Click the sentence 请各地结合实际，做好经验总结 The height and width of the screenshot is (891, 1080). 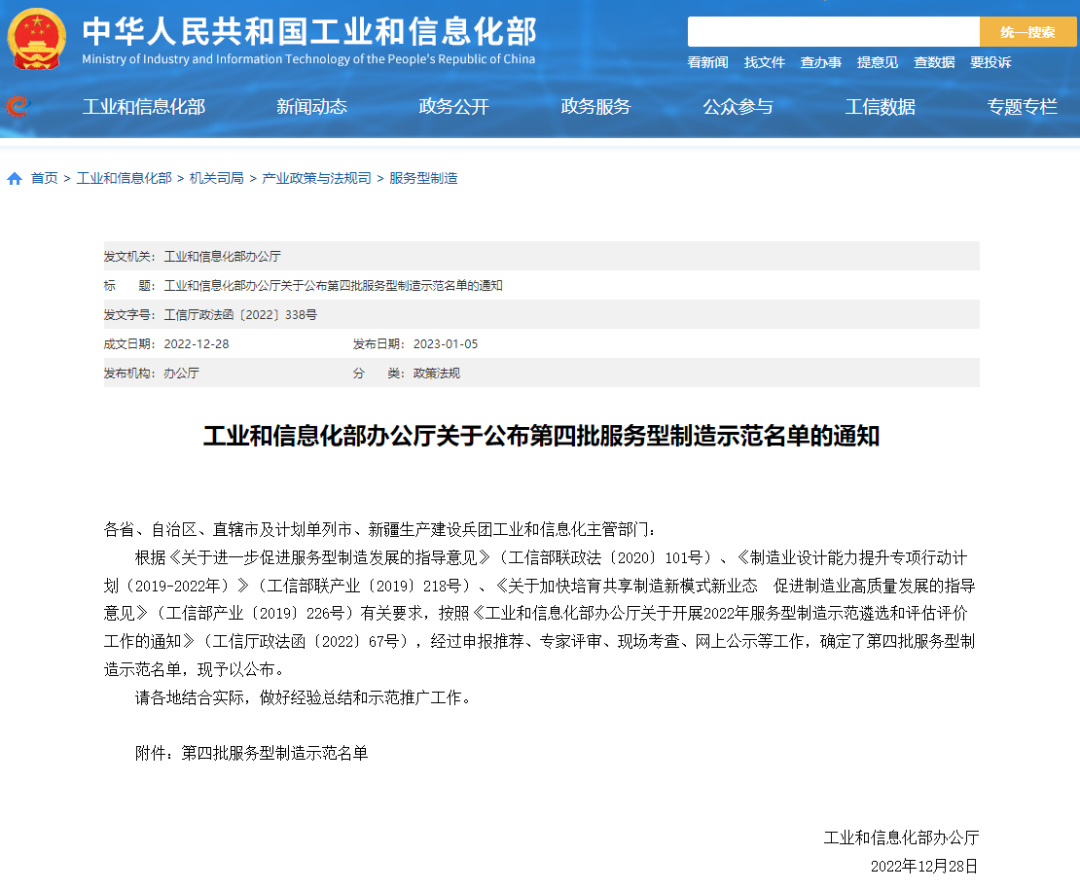coord(303,698)
